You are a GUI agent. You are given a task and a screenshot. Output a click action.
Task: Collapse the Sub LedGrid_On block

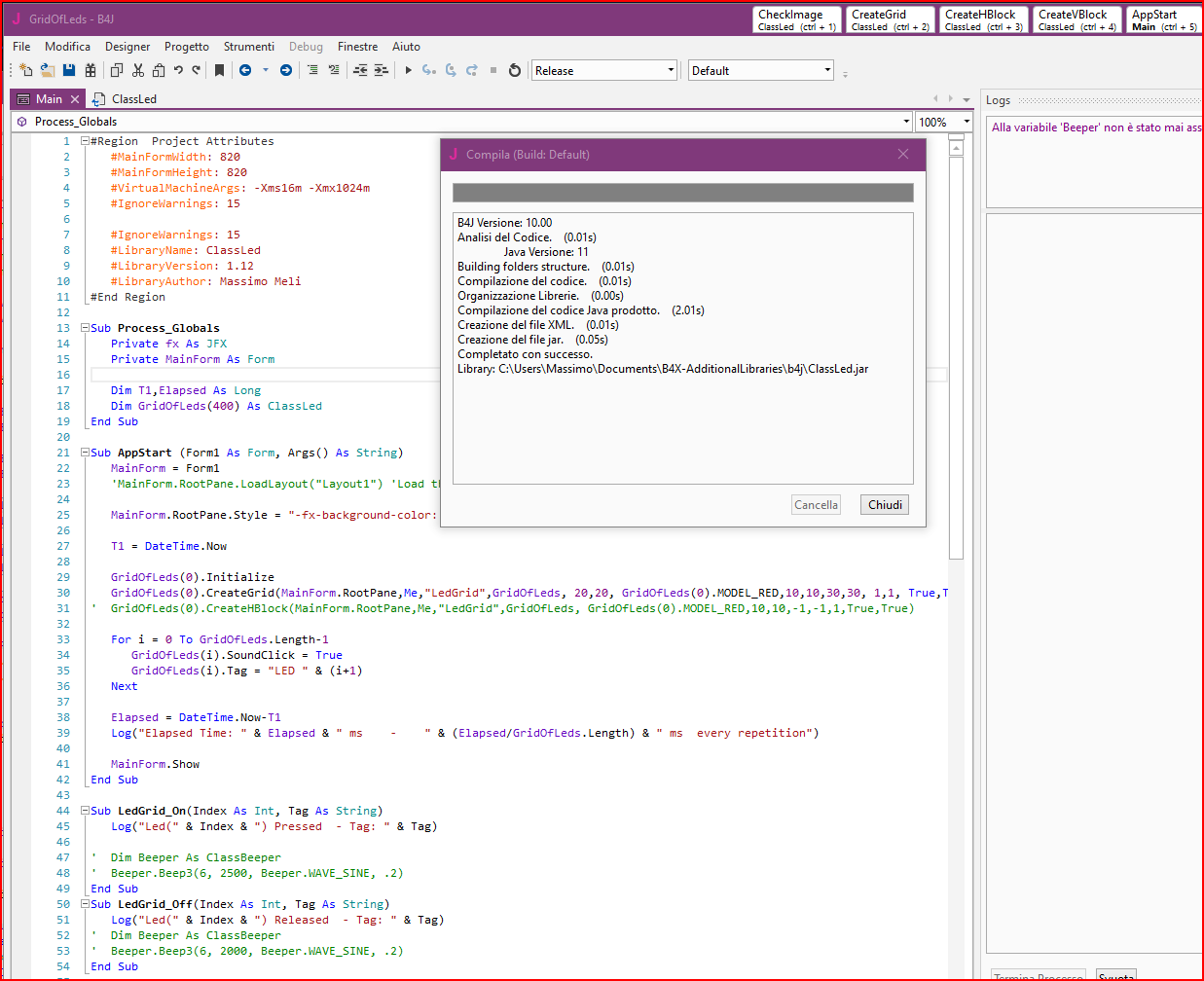(x=85, y=811)
